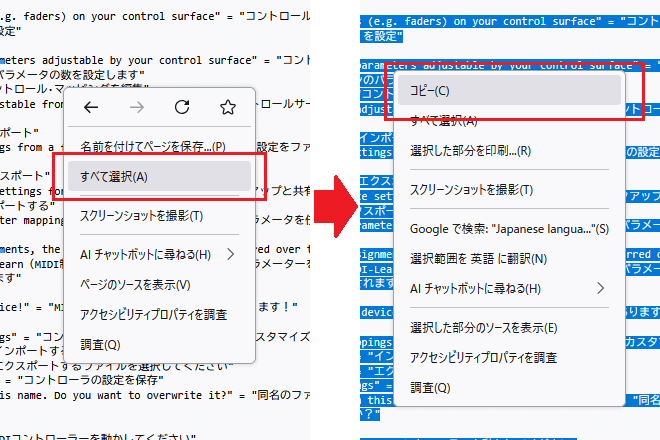
Task: Choose 名前を付けてページを保存 menu entry
Action: click(x=153, y=146)
